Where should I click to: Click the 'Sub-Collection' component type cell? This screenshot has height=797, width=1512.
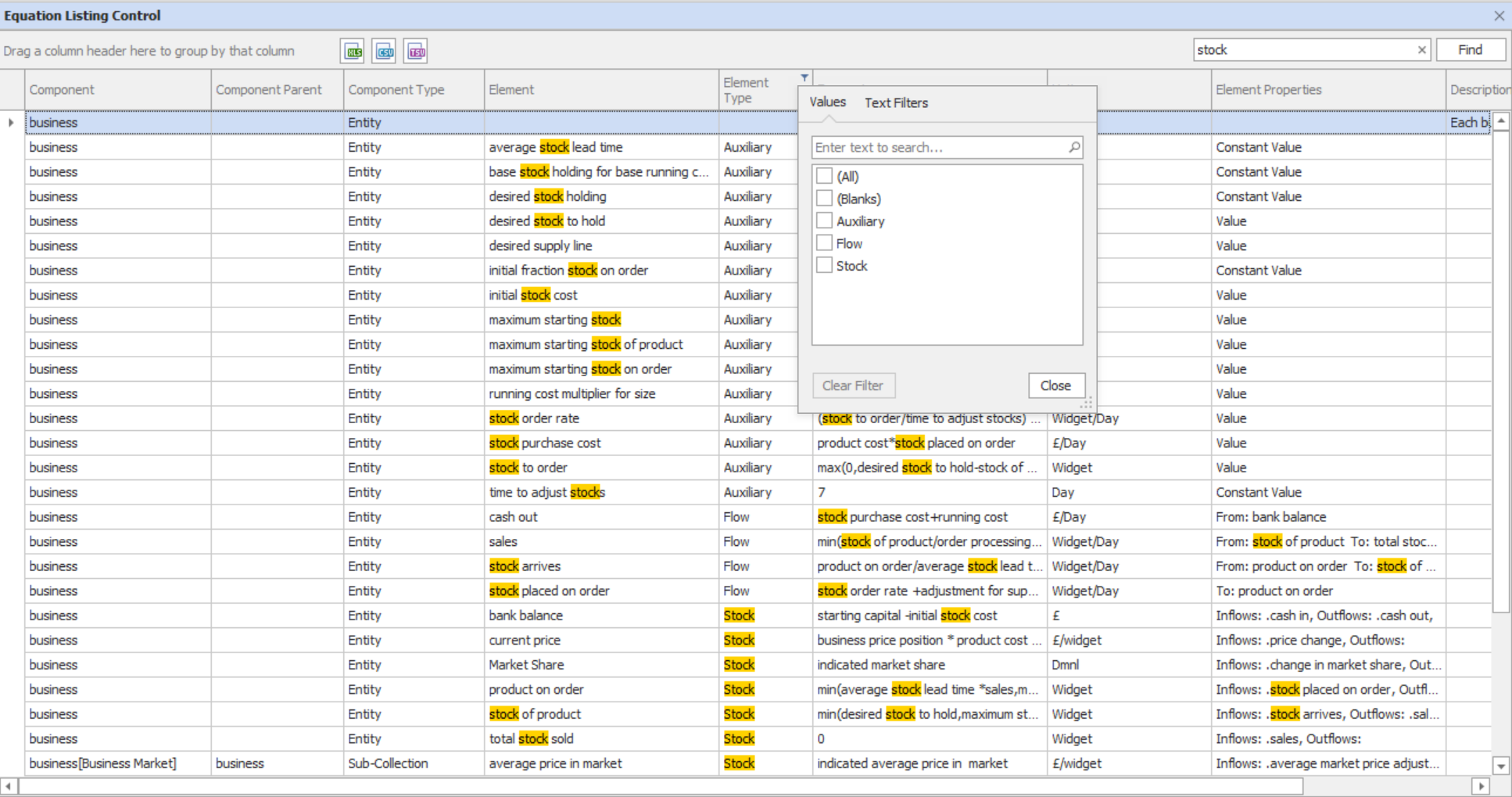tap(414, 763)
